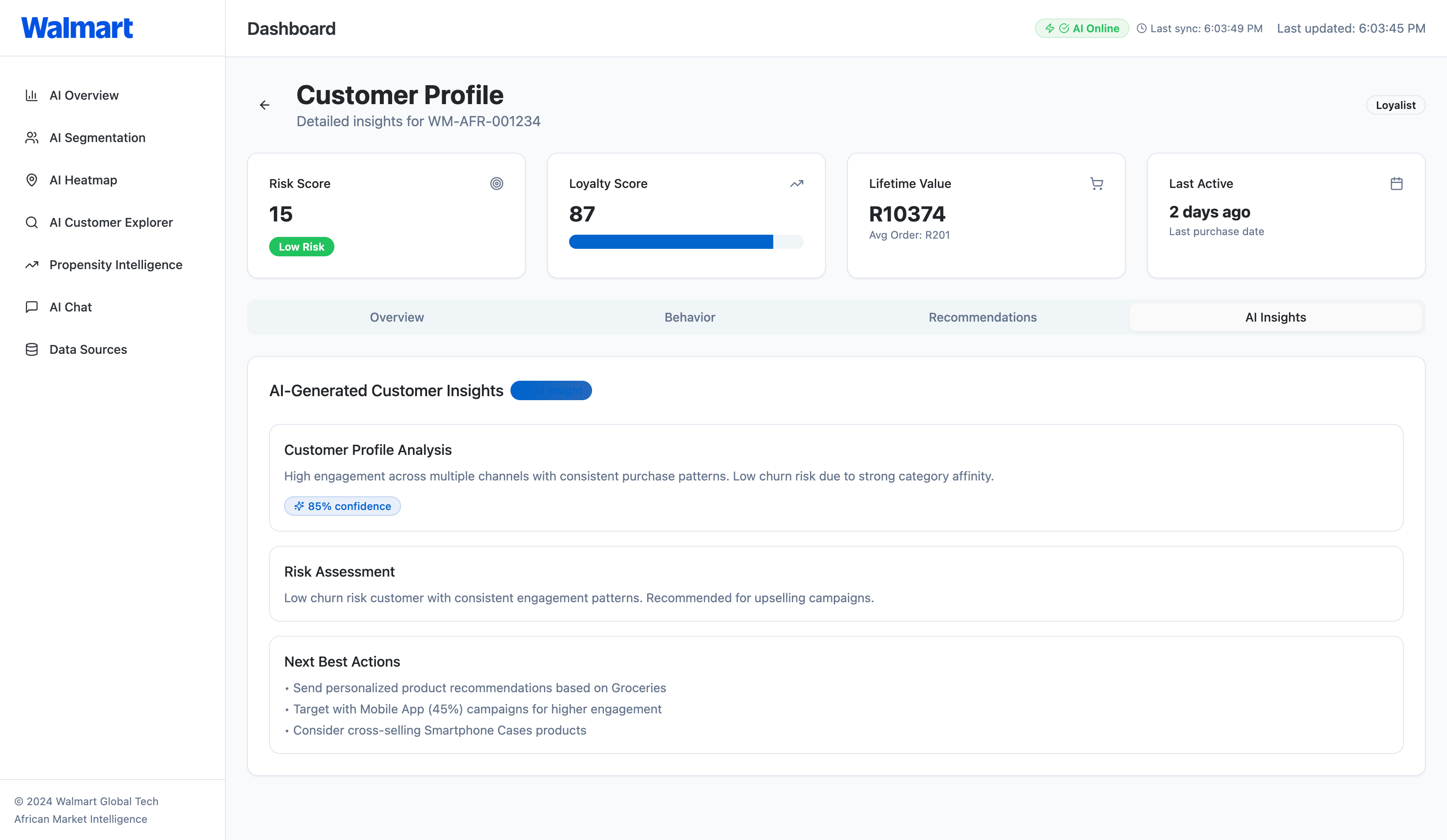Screen dimensions: 1447x840
Task: Open AI Chat from sidebar
Action: click(112, 307)
